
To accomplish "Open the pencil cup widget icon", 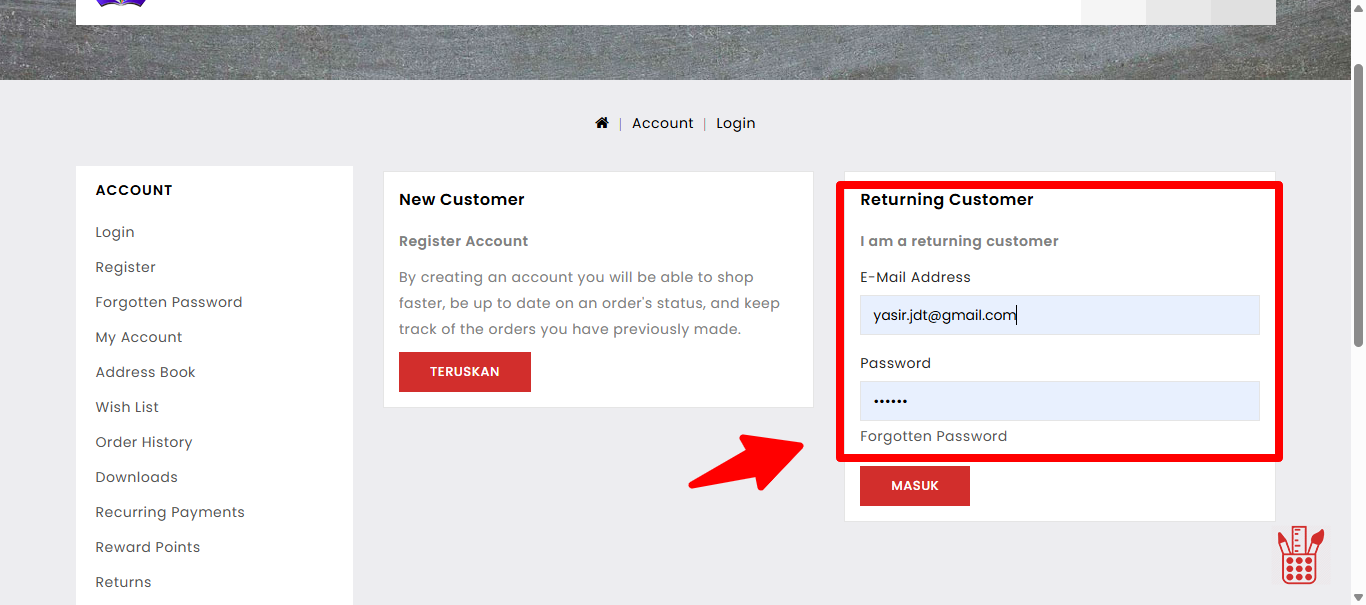I will [1300, 555].
